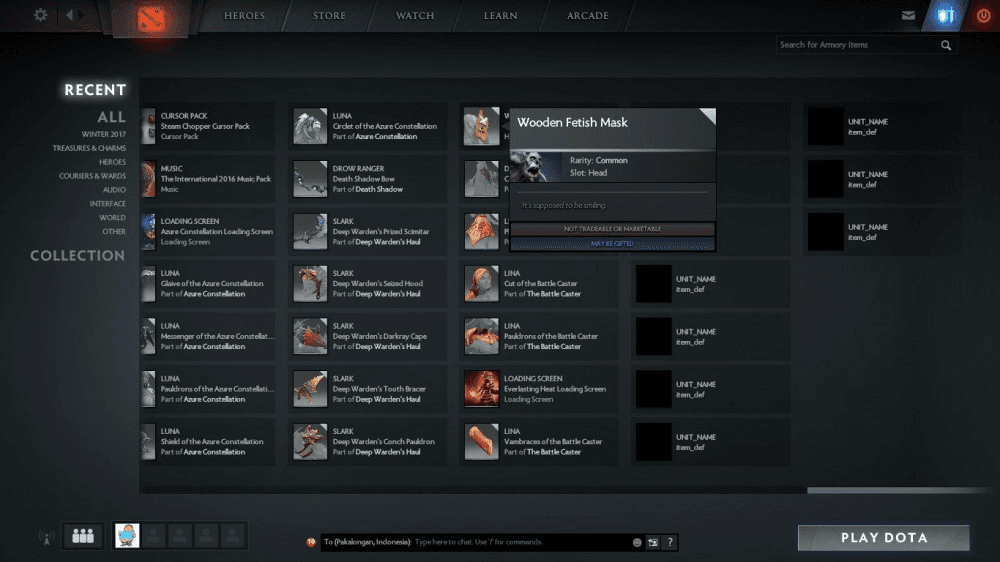Click Wooden Fetish Mask tooltip title
1000x562 pixels.
point(572,122)
